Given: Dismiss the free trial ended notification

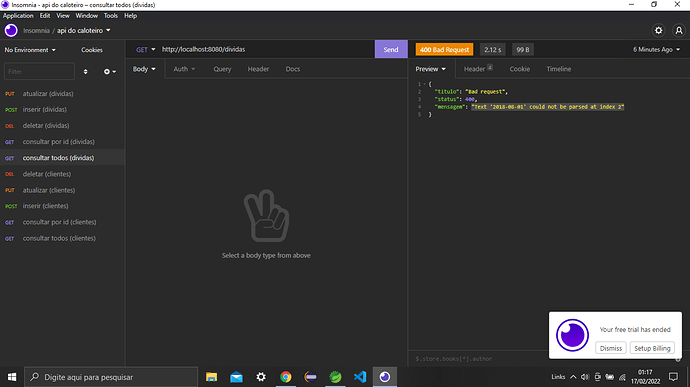Looking at the screenshot, I should pyautogui.click(x=610, y=348).
